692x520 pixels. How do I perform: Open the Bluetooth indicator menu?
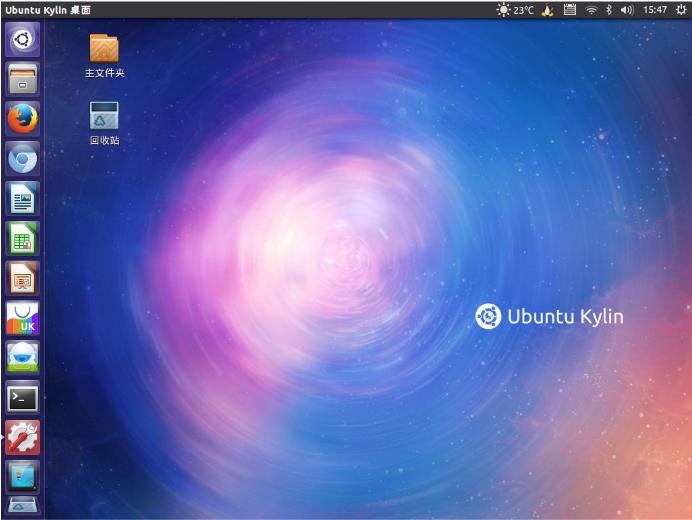609,10
